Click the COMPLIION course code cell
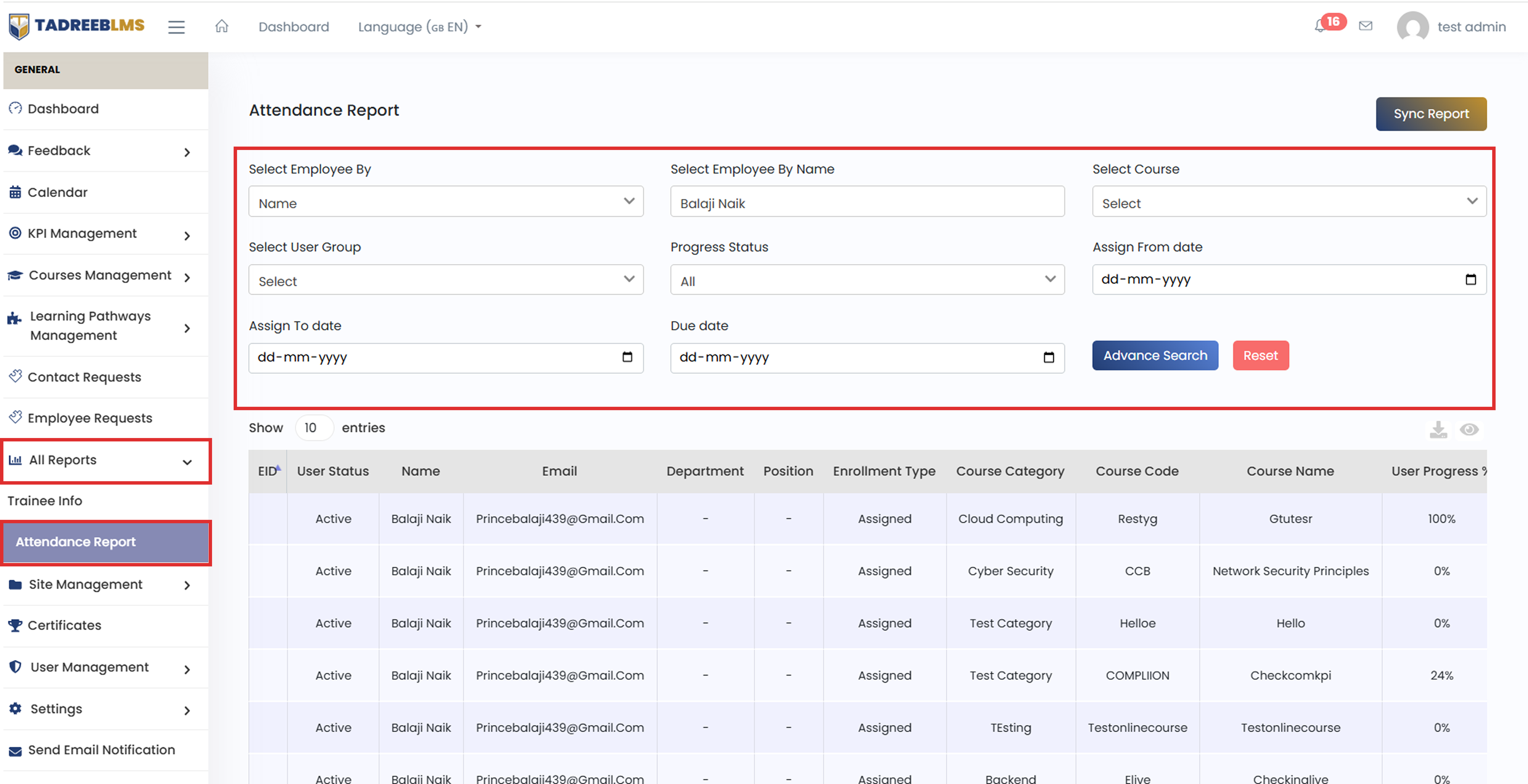 point(1137,675)
